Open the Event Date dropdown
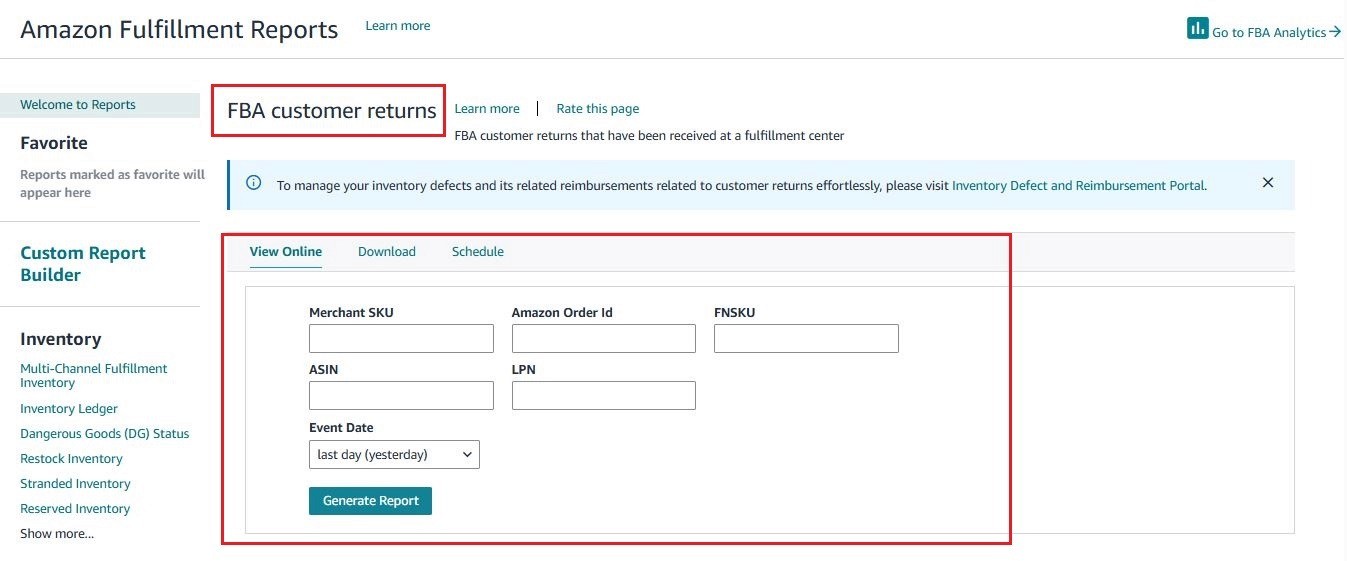 point(394,454)
